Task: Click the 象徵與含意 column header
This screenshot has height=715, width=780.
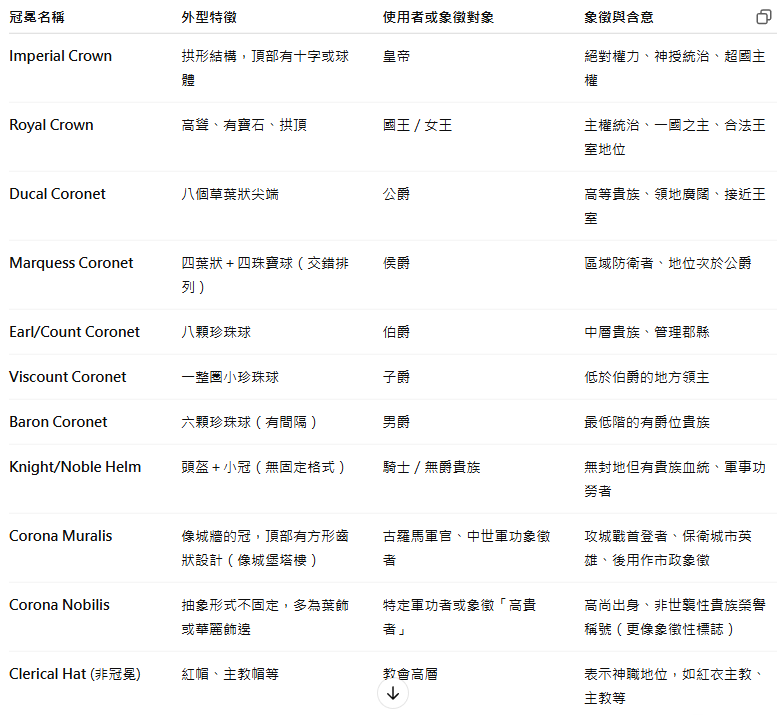Action: point(619,18)
